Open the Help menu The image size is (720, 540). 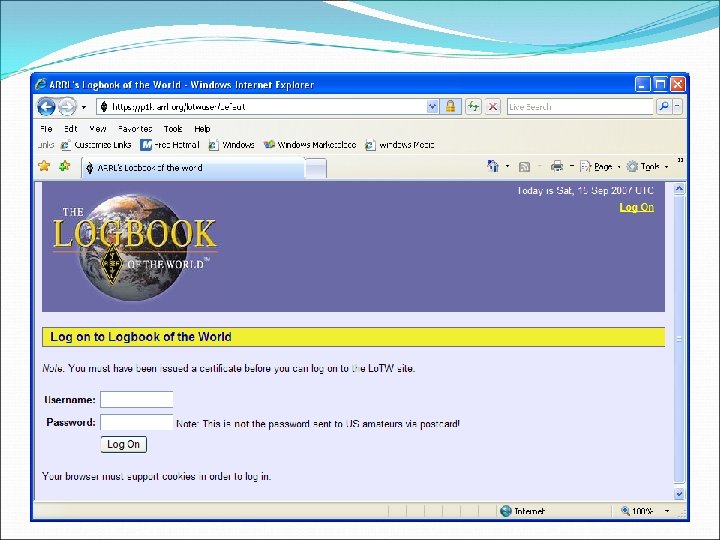coord(202,129)
